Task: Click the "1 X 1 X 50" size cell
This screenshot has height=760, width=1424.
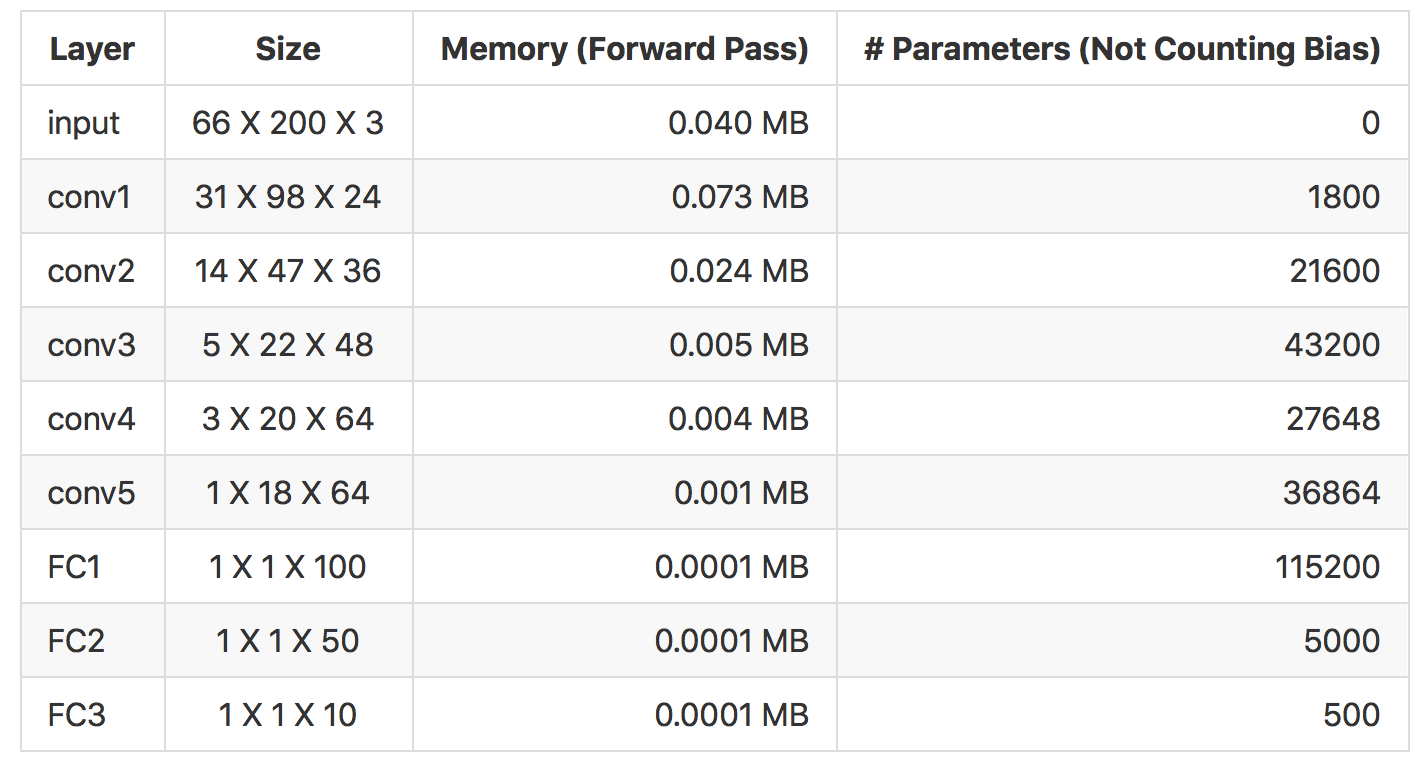Action: (x=288, y=641)
